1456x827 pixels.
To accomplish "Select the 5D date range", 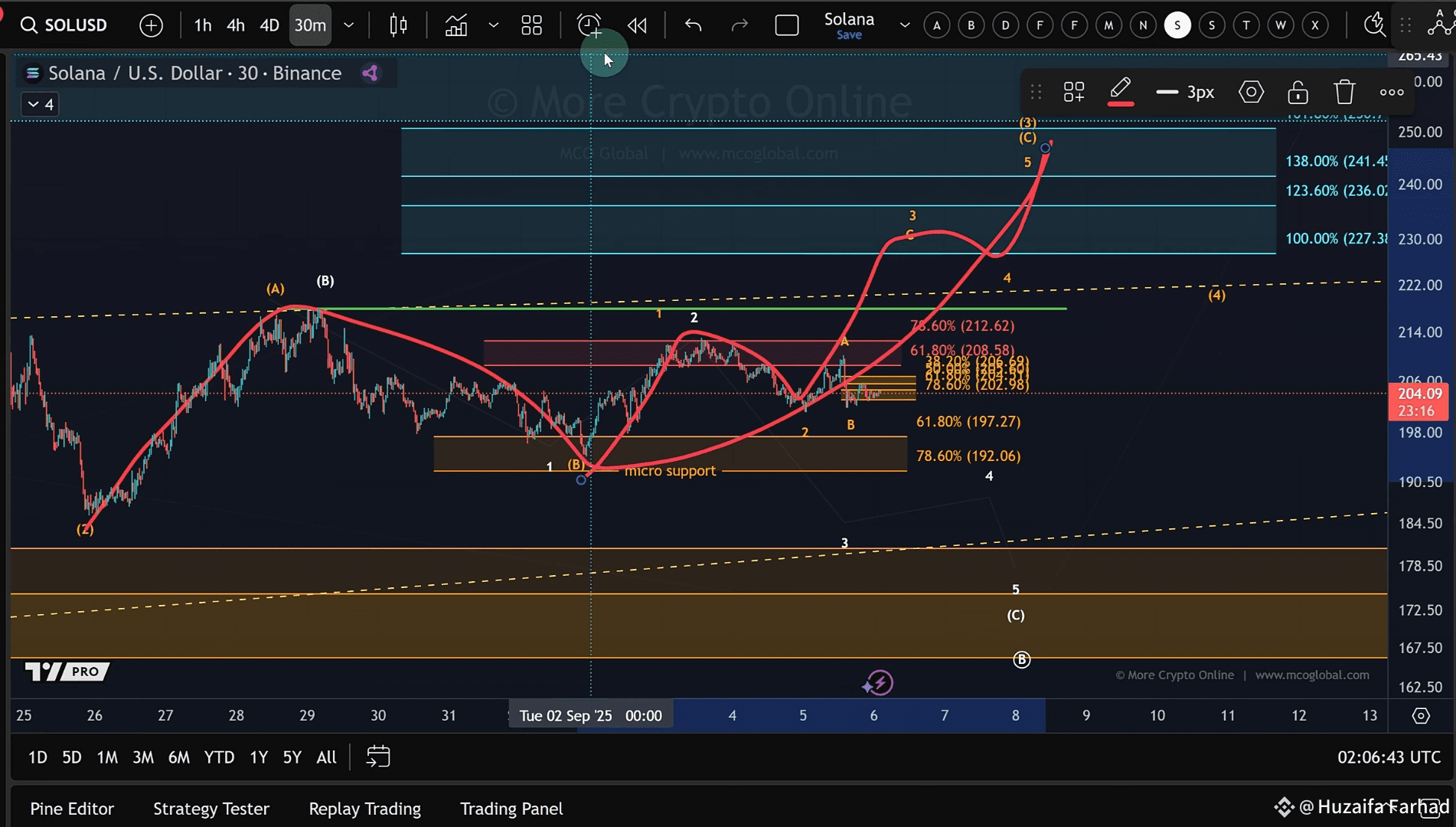I will (71, 757).
